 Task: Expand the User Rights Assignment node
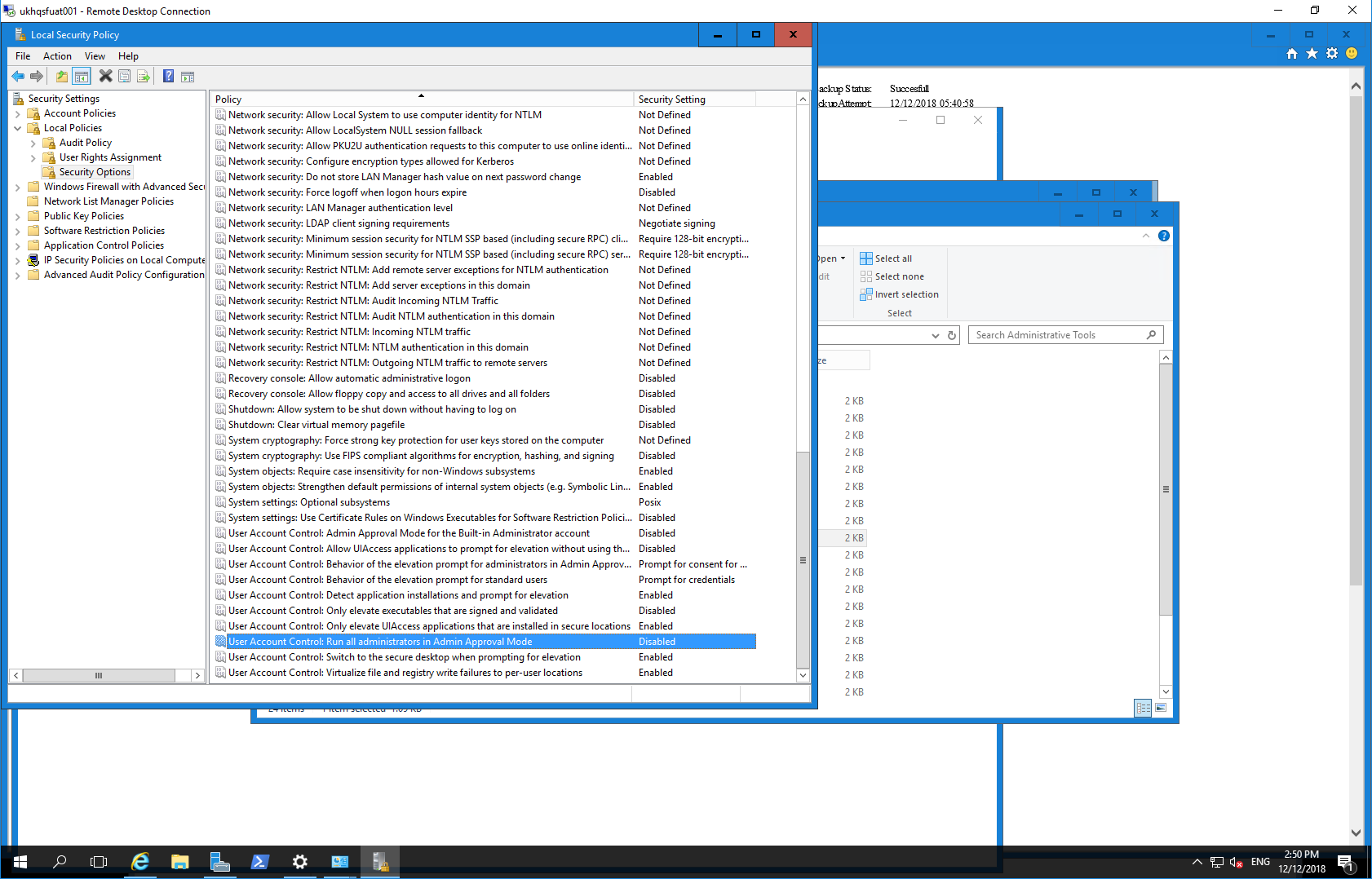33,157
